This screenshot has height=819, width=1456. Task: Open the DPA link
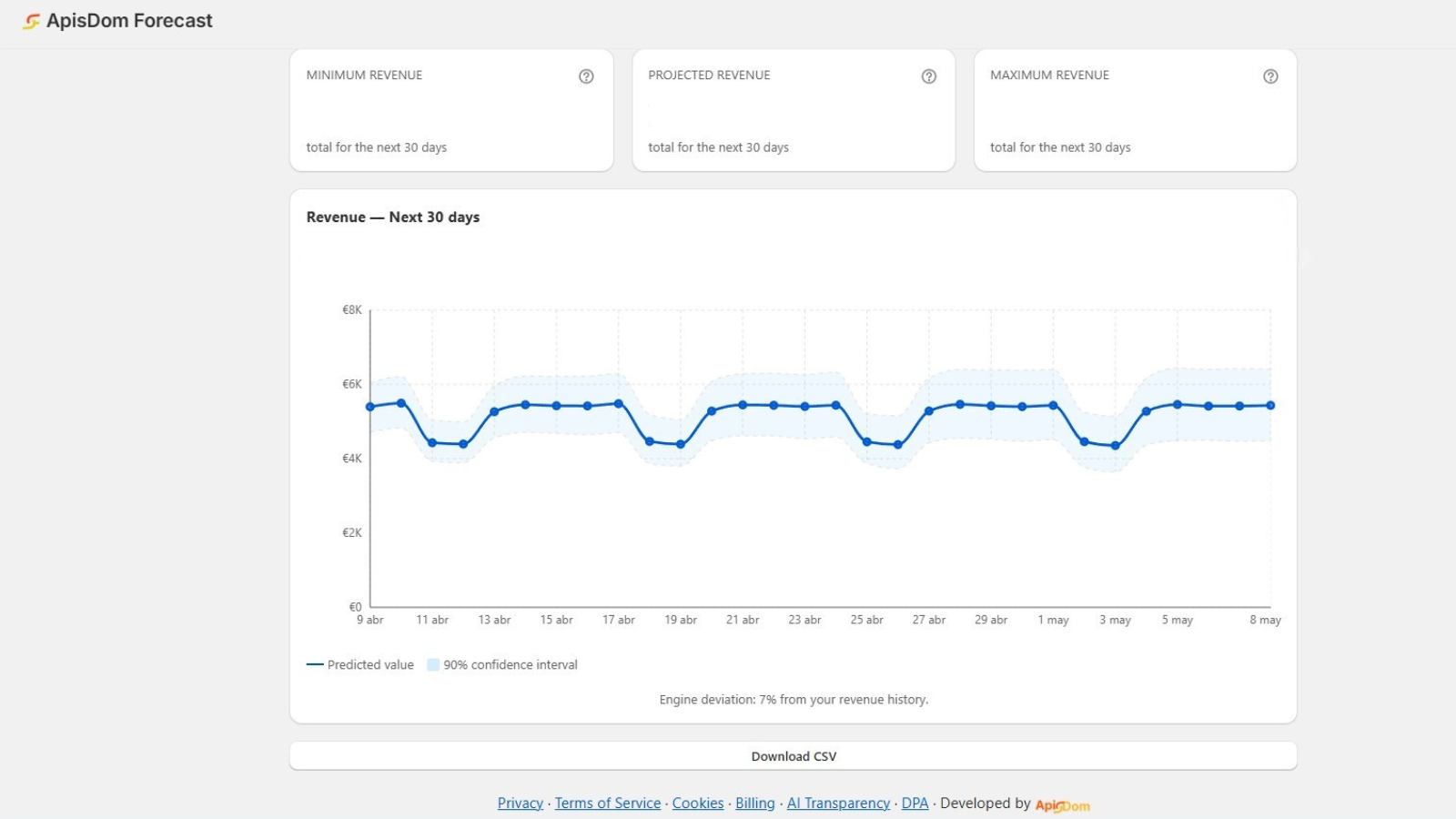915,804
